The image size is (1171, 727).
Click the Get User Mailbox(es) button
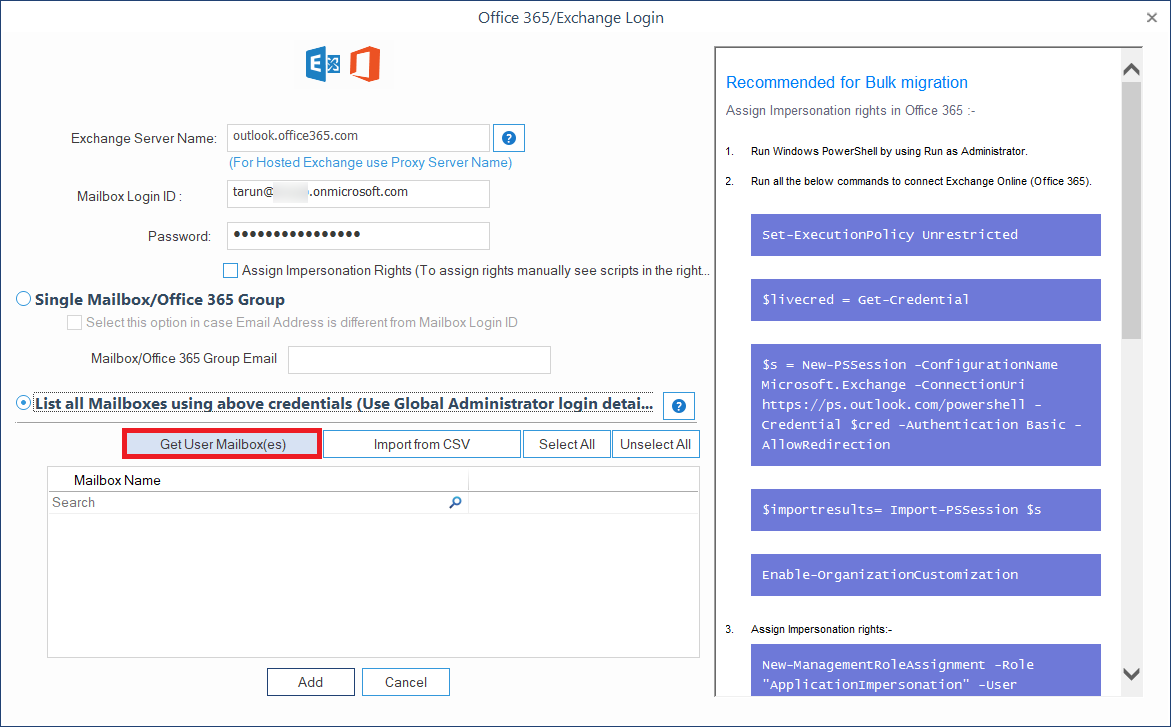[223, 444]
